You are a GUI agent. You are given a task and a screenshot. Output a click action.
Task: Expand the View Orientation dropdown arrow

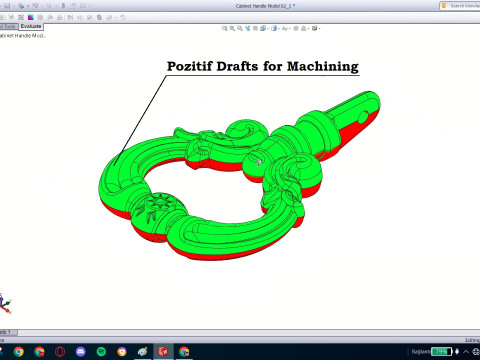tap(268, 29)
